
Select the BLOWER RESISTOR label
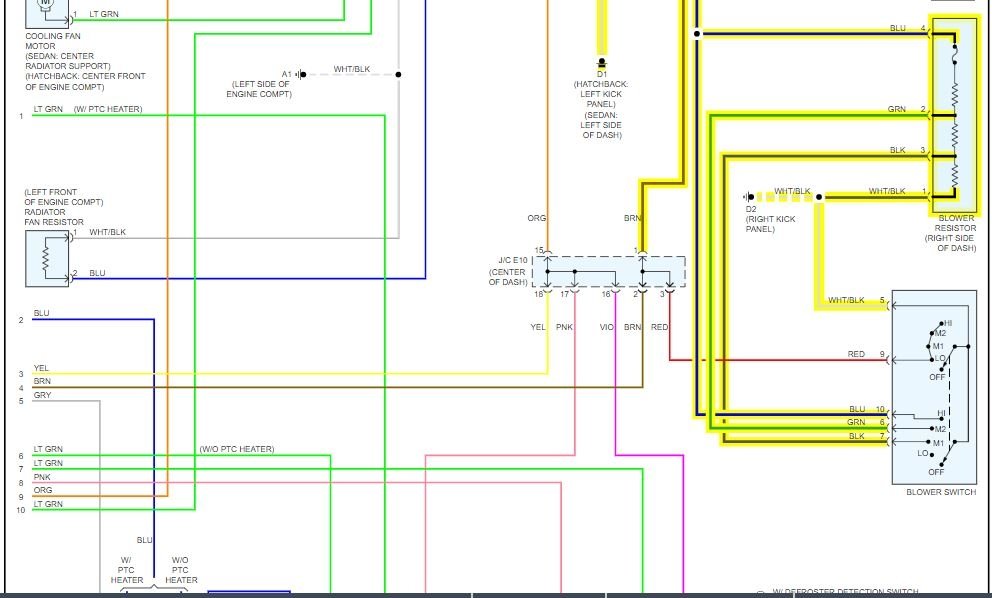tap(957, 223)
